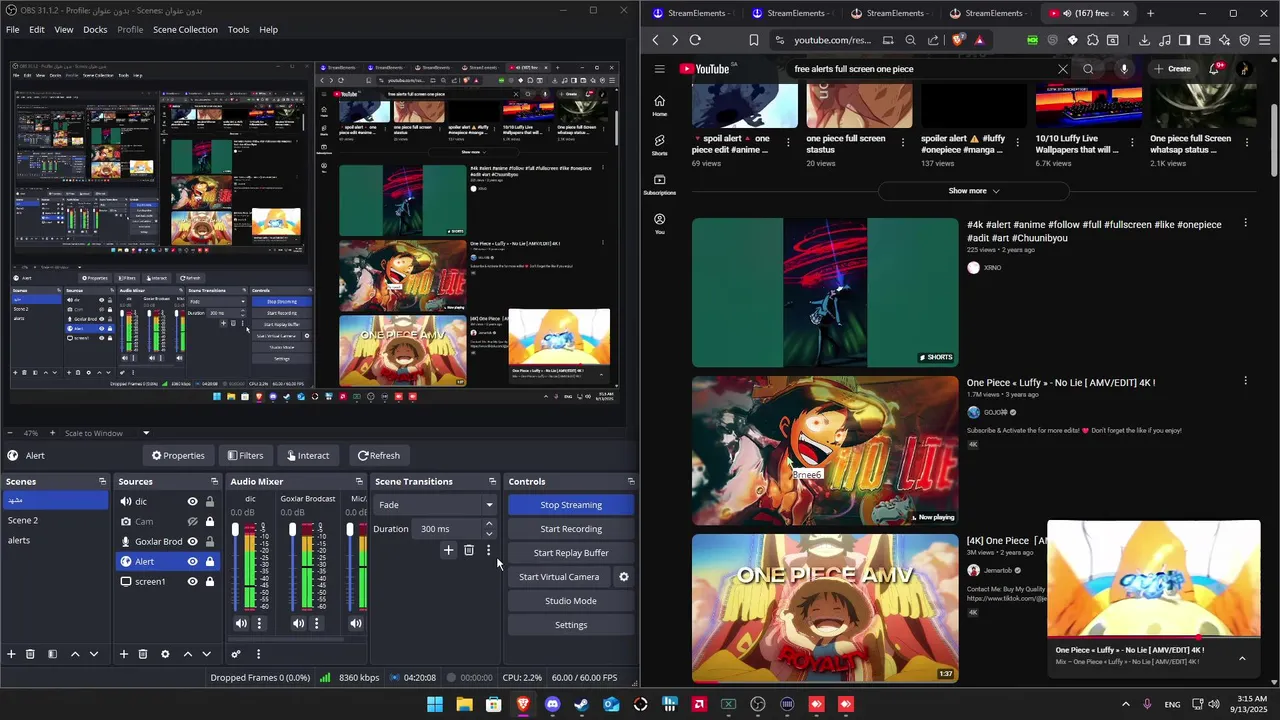Hide the dic source
1280x720 pixels.
click(192, 501)
